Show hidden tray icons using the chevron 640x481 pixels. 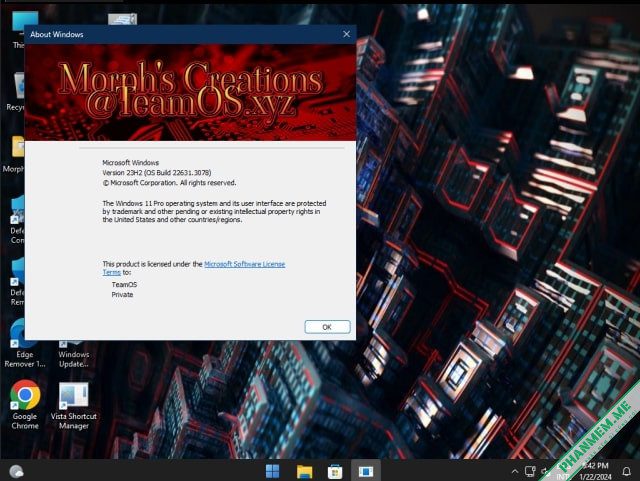(515, 471)
